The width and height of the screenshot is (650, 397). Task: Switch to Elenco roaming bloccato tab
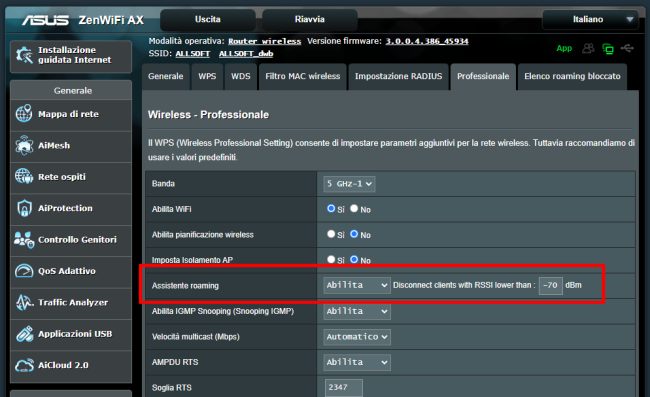(572, 76)
